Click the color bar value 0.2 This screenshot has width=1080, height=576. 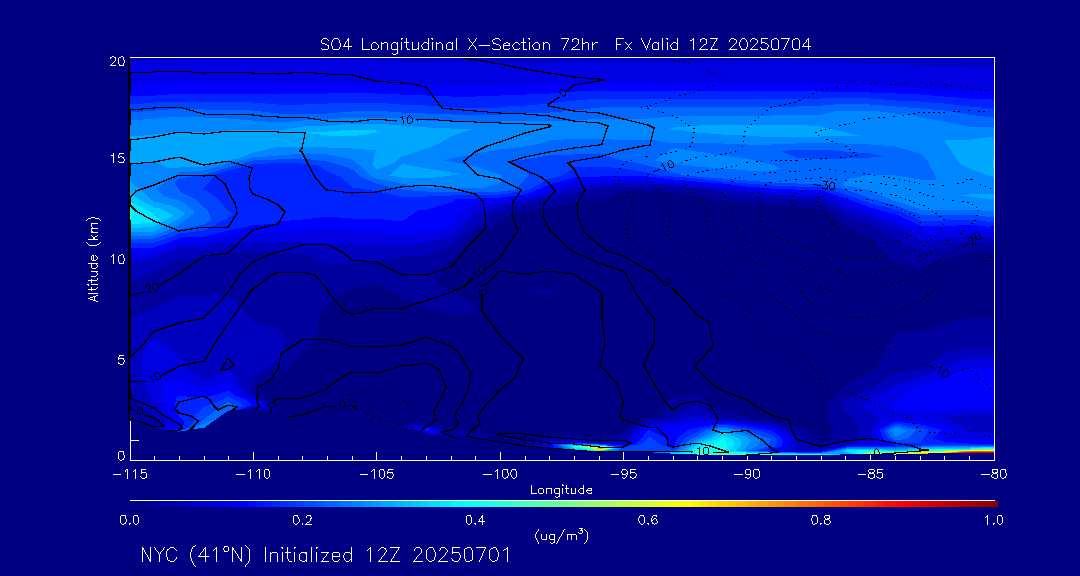tap(302, 520)
